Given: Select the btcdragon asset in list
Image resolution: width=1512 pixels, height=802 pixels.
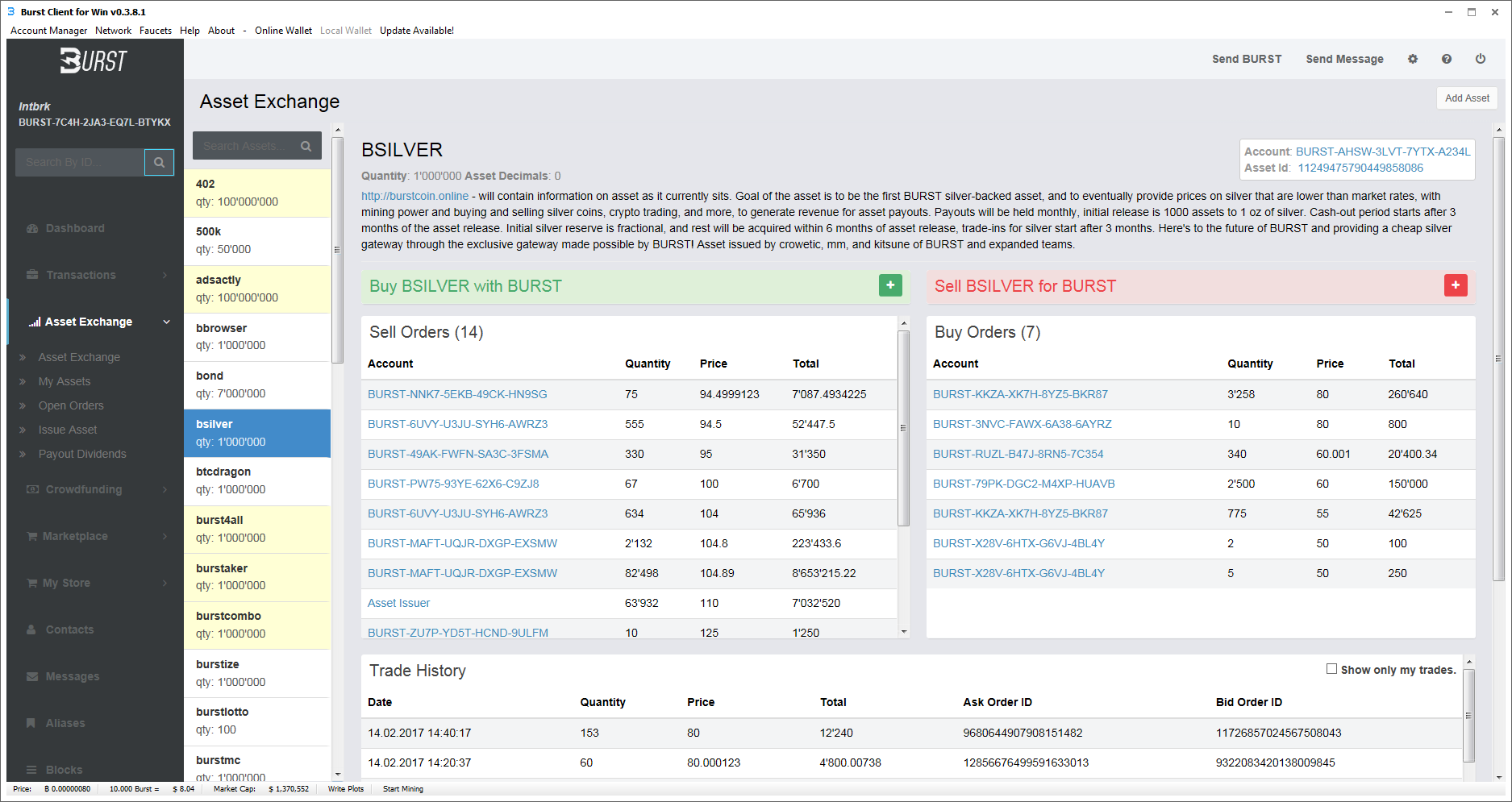Looking at the screenshot, I should pos(257,480).
